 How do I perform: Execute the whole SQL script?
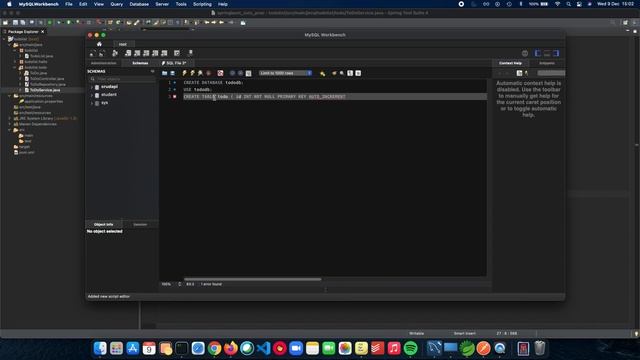(x=184, y=73)
